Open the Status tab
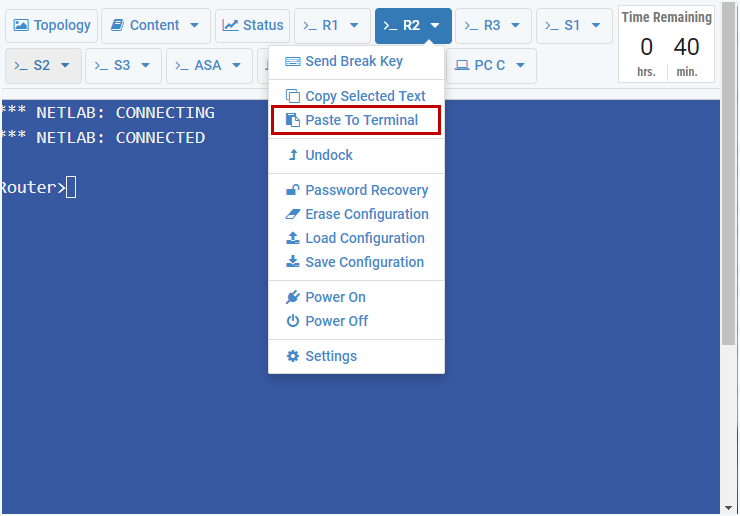The height and width of the screenshot is (516, 740). click(253, 26)
